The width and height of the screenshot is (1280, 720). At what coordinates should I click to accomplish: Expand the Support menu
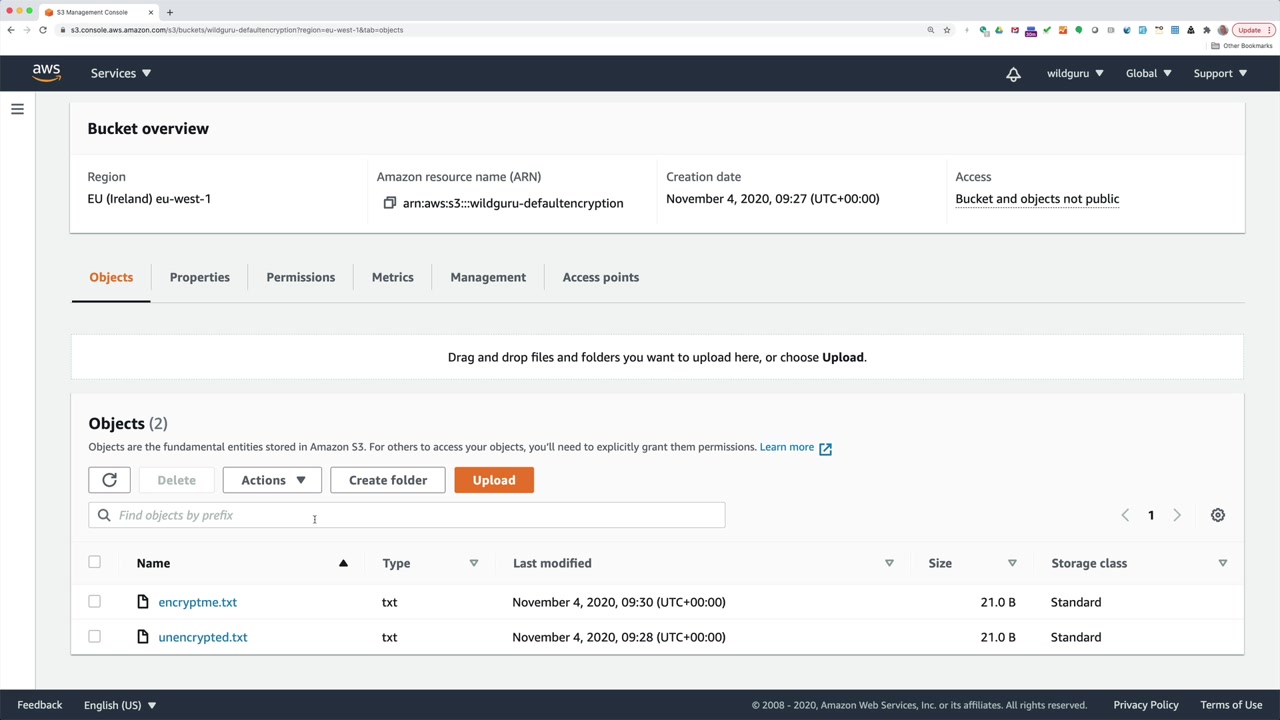point(1220,73)
